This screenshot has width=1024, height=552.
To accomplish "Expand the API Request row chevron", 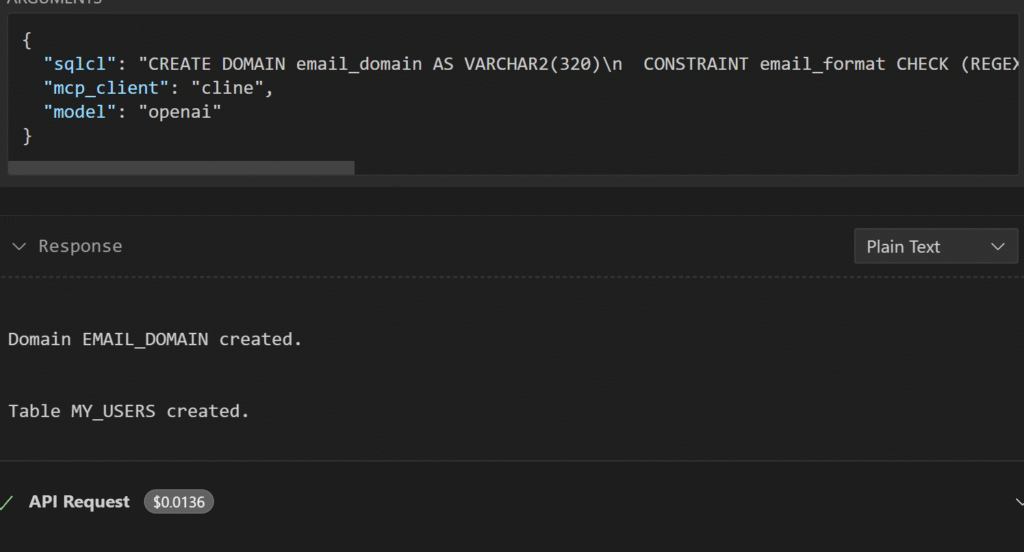I will (1018, 502).
